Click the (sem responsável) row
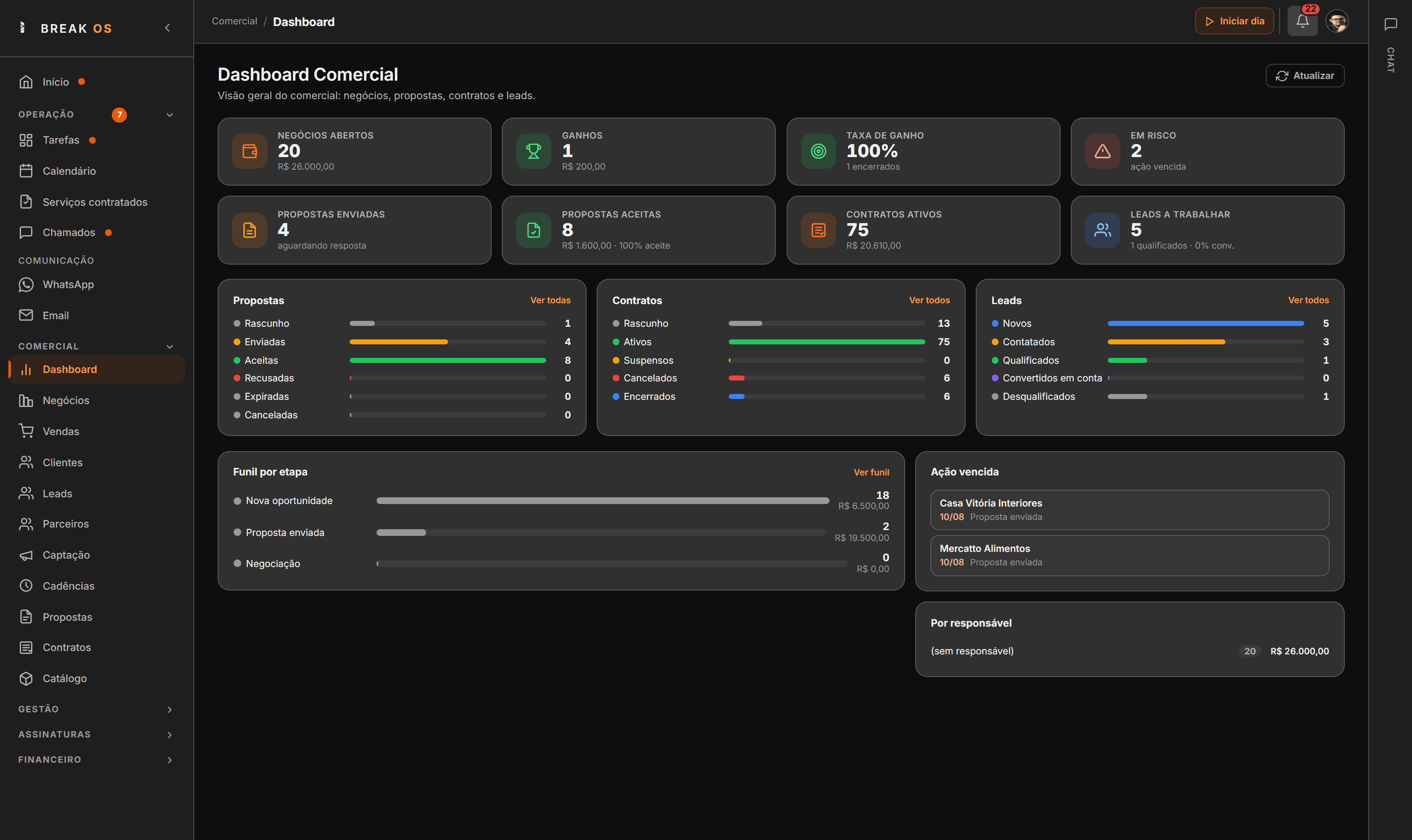Image resolution: width=1412 pixels, height=840 pixels. (1129, 651)
